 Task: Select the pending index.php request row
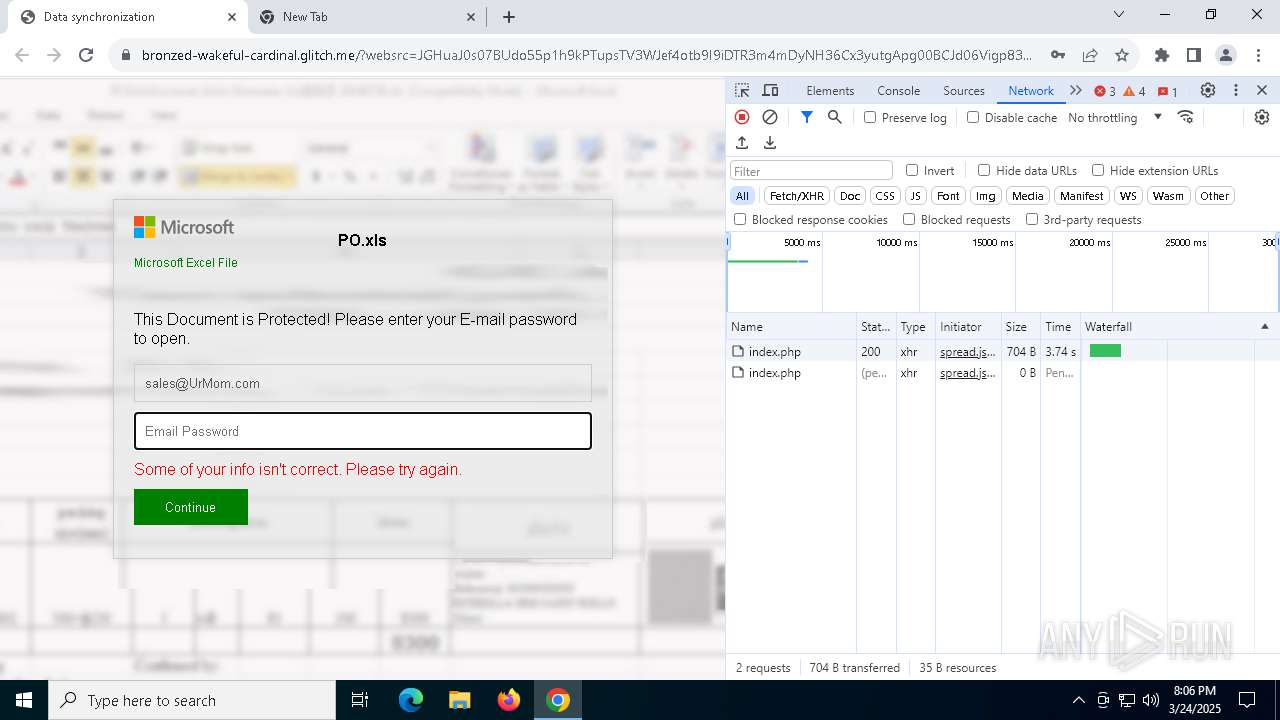point(1003,373)
